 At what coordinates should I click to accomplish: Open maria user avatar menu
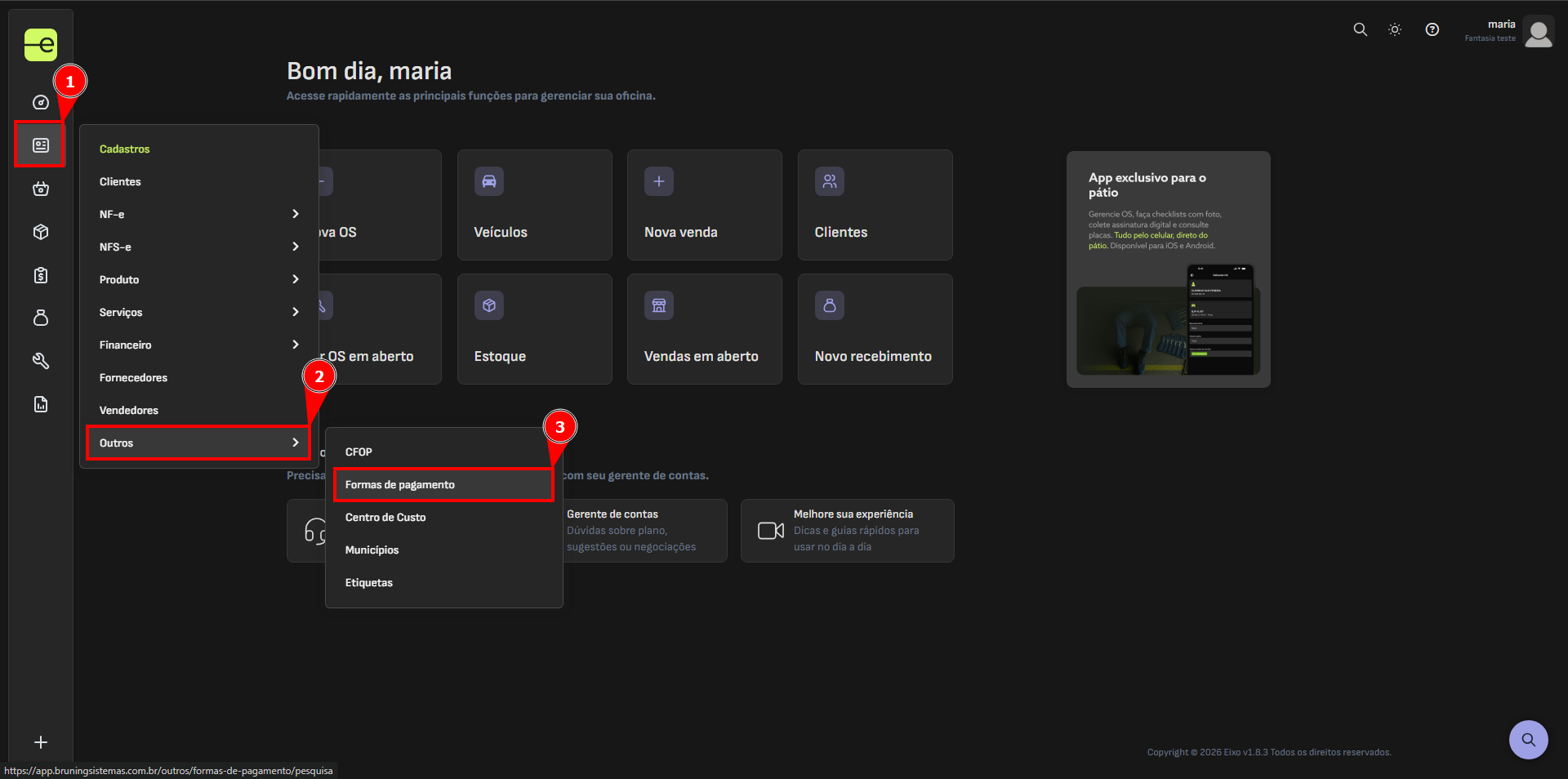pos(1539,33)
